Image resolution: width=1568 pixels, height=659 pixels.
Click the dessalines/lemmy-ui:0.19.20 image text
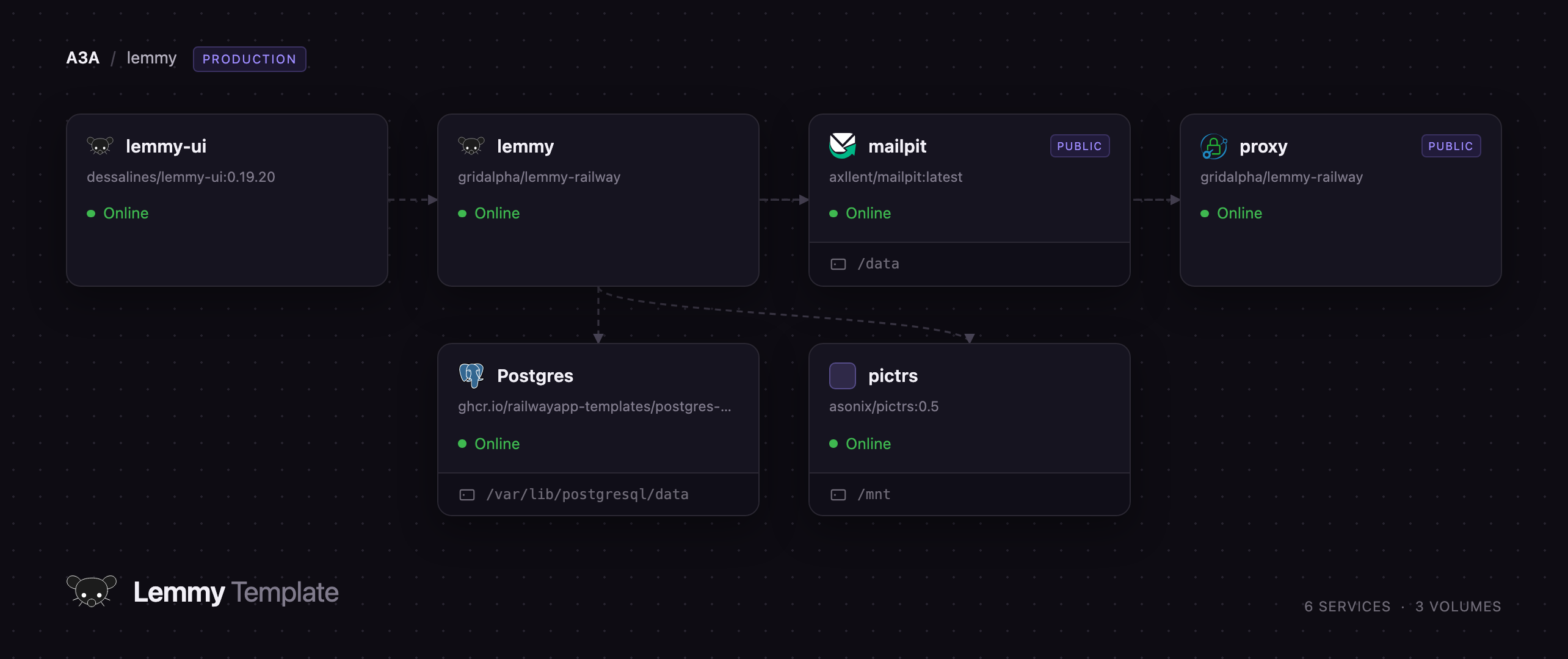coord(181,177)
